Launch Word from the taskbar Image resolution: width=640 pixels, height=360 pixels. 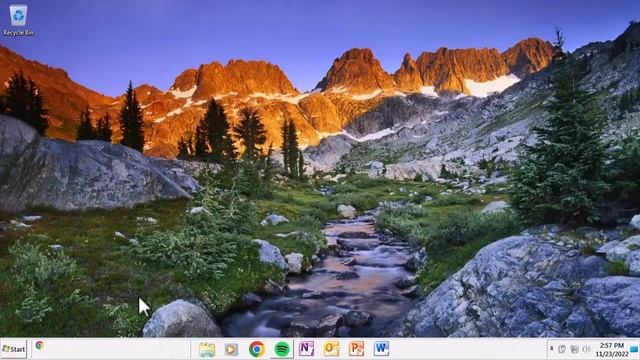tap(381, 349)
